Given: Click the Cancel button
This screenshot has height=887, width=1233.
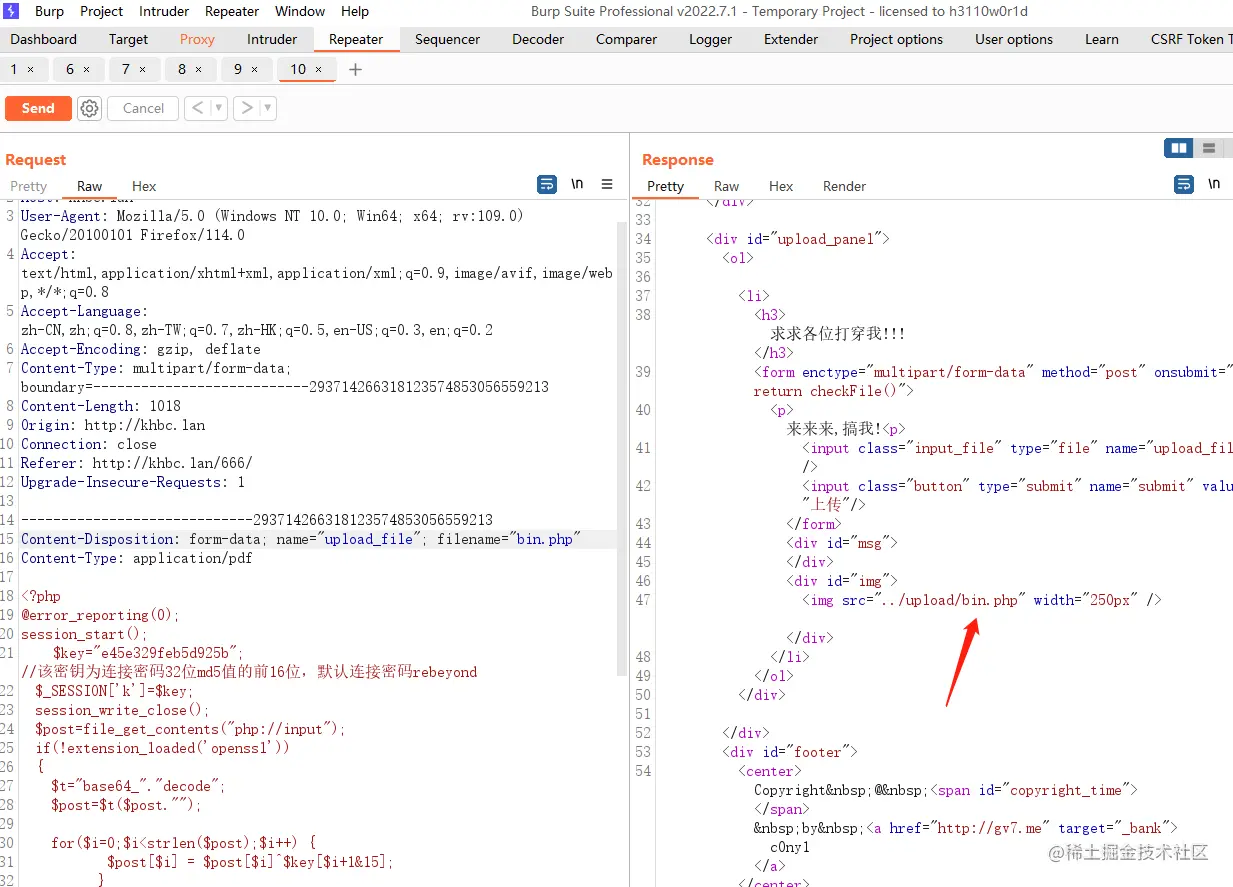Looking at the screenshot, I should 143,108.
